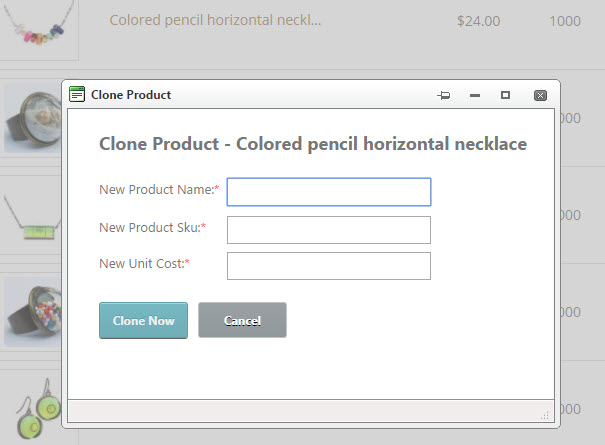605x445 pixels.
Task: Select the green earrings thumbnail
Action: (x=39, y=409)
